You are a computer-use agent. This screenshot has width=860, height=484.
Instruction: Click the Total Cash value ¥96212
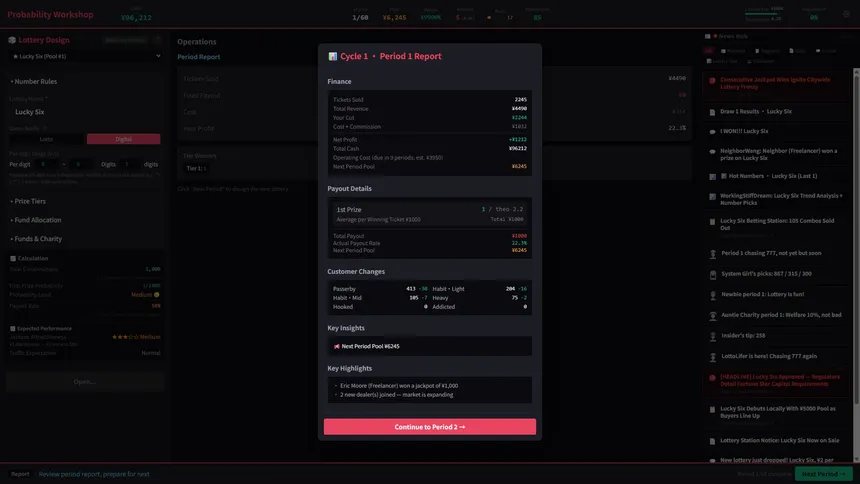click(x=517, y=148)
